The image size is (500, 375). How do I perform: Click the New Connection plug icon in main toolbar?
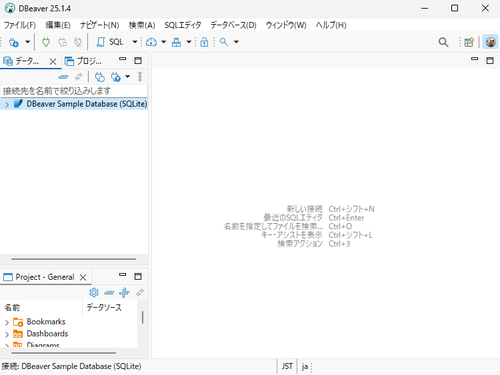(14, 42)
